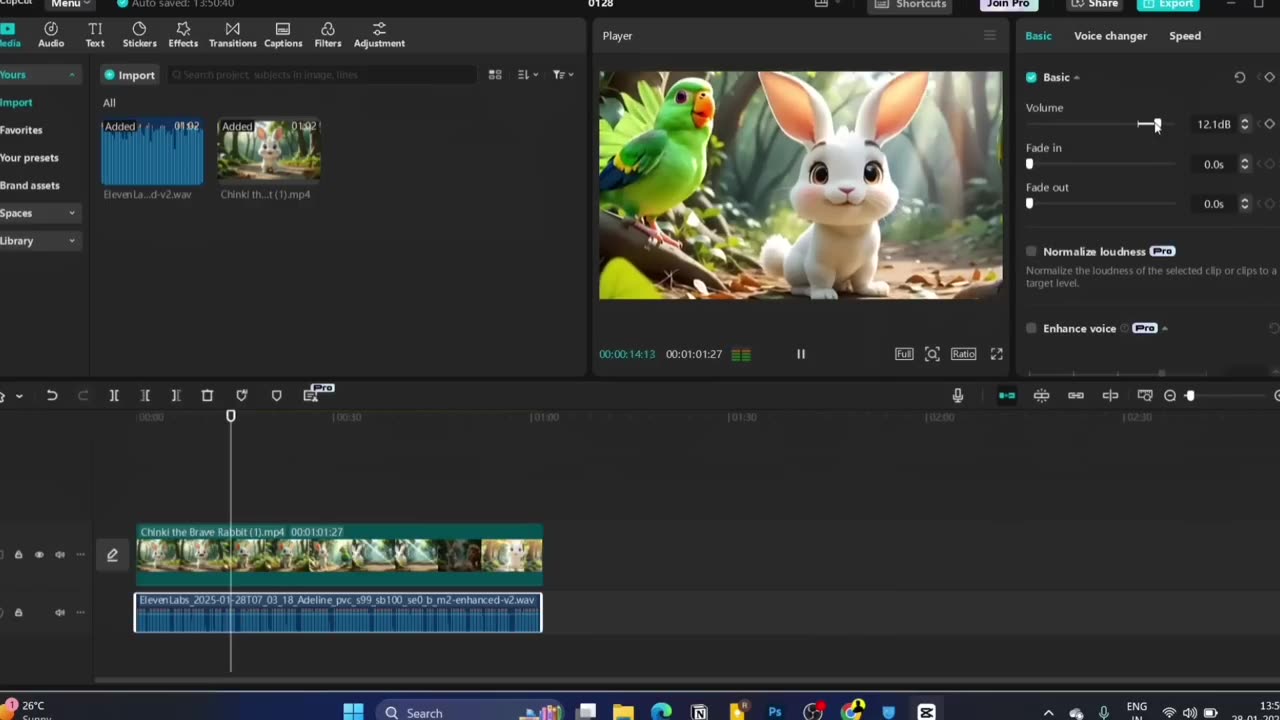Click the Import button
Screen dimensions: 1280x720
(130, 75)
